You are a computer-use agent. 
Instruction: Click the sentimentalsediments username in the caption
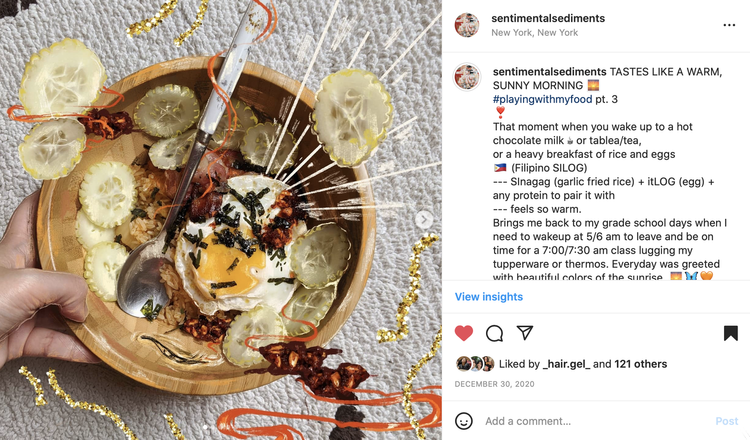click(549, 72)
